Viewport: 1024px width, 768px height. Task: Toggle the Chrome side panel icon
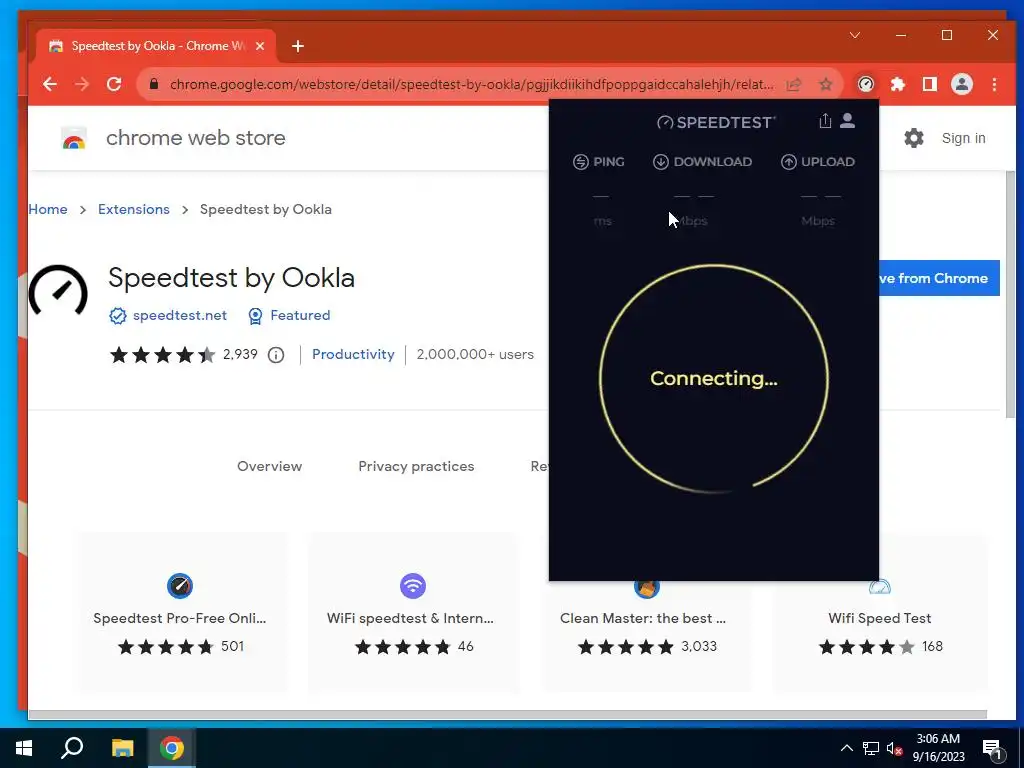coord(930,84)
